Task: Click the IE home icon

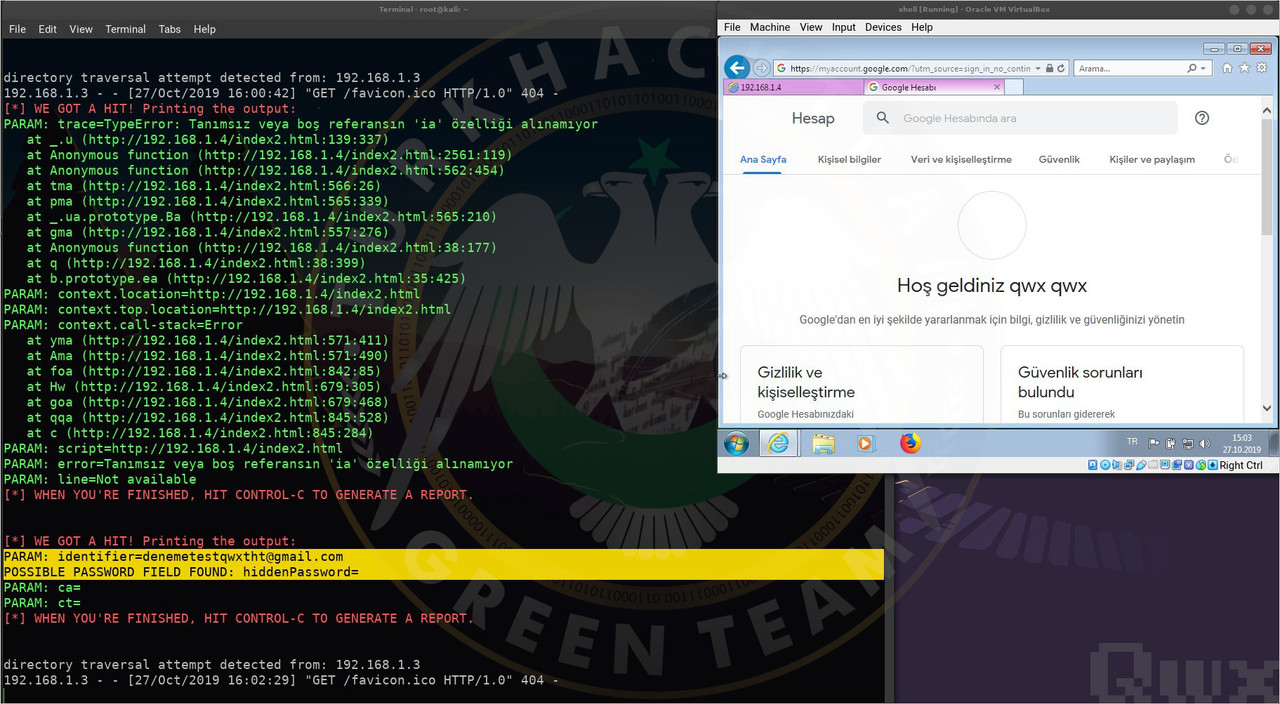Action: pos(1227,68)
